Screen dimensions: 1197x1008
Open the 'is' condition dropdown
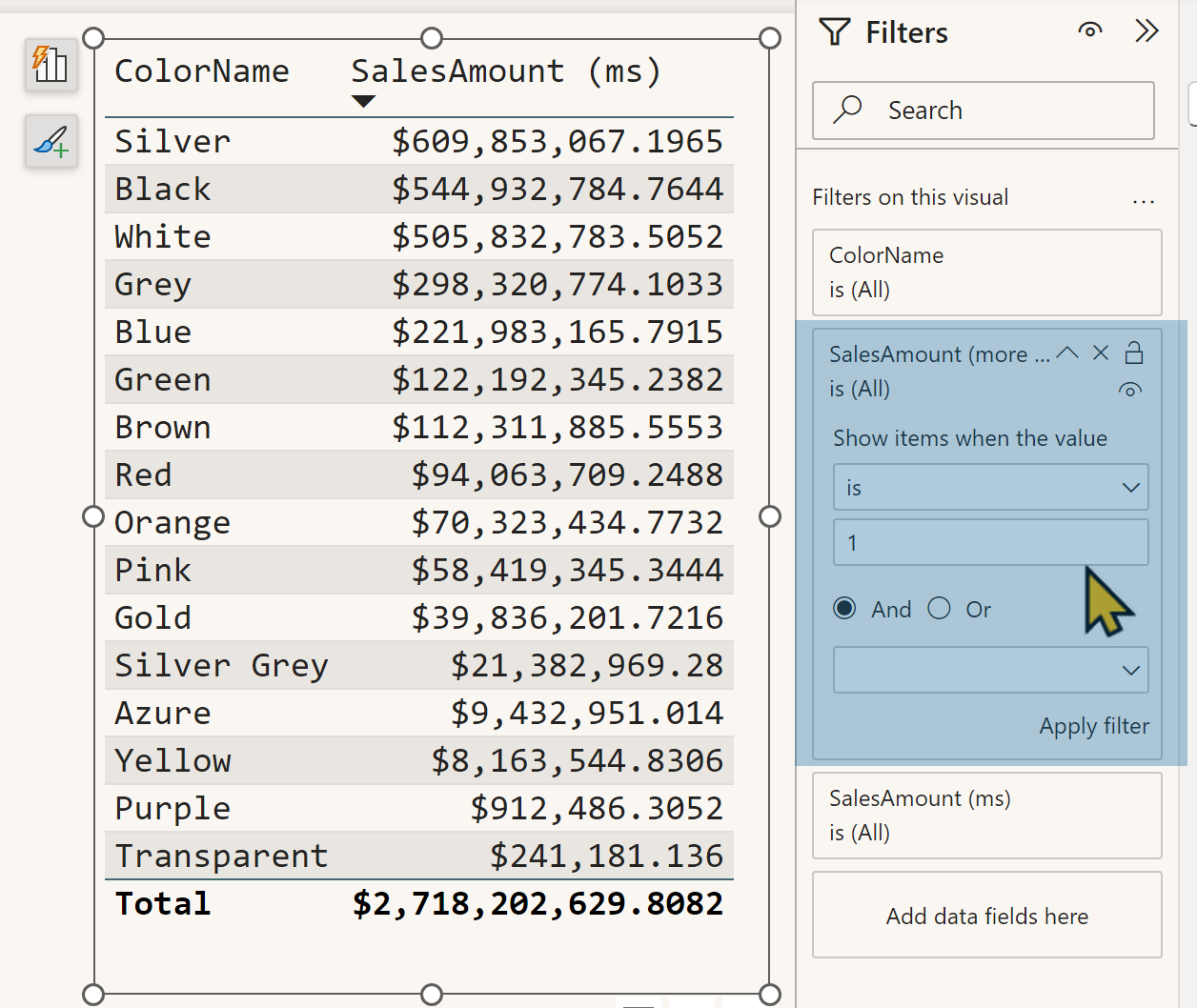pyautogui.click(x=991, y=487)
